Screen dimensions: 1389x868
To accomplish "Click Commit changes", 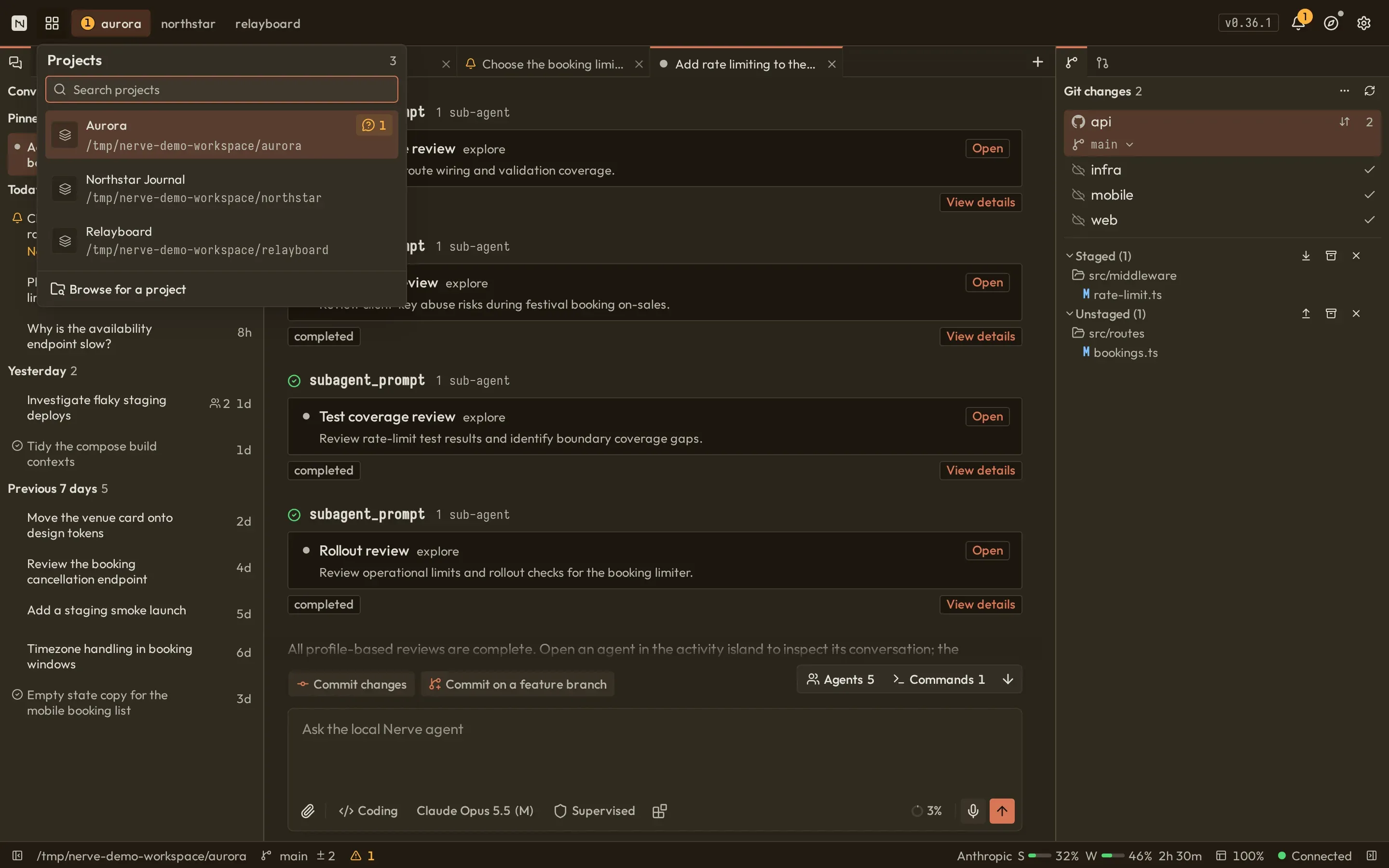I will pos(351,684).
